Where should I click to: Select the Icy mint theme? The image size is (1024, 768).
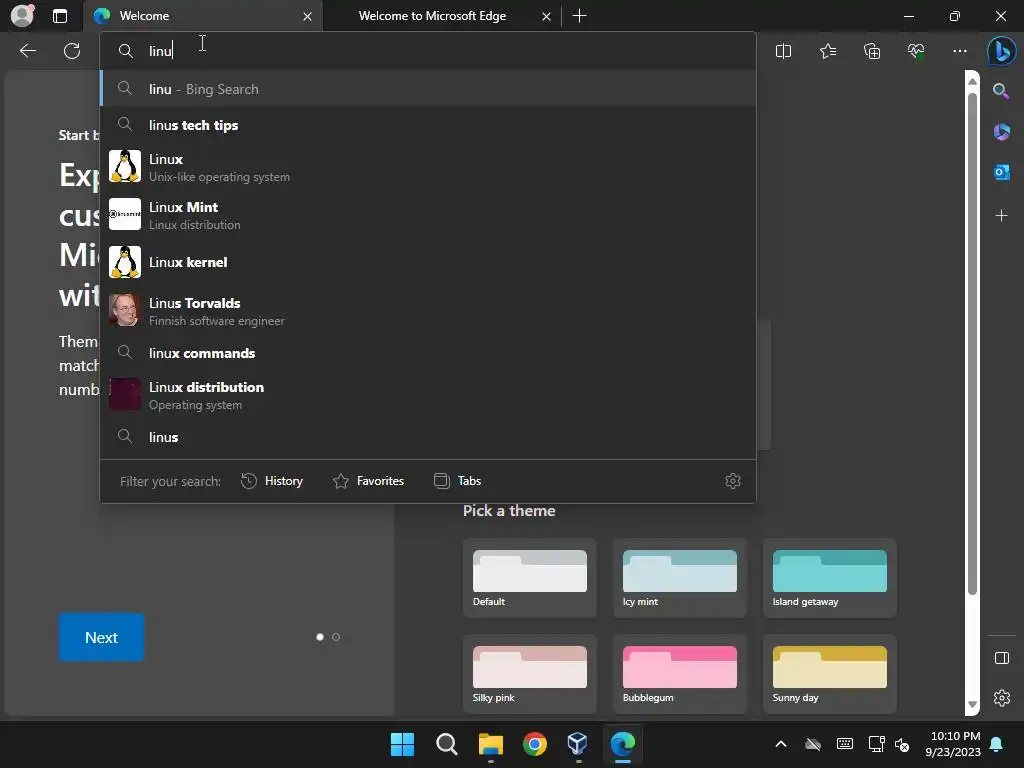tap(679, 578)
